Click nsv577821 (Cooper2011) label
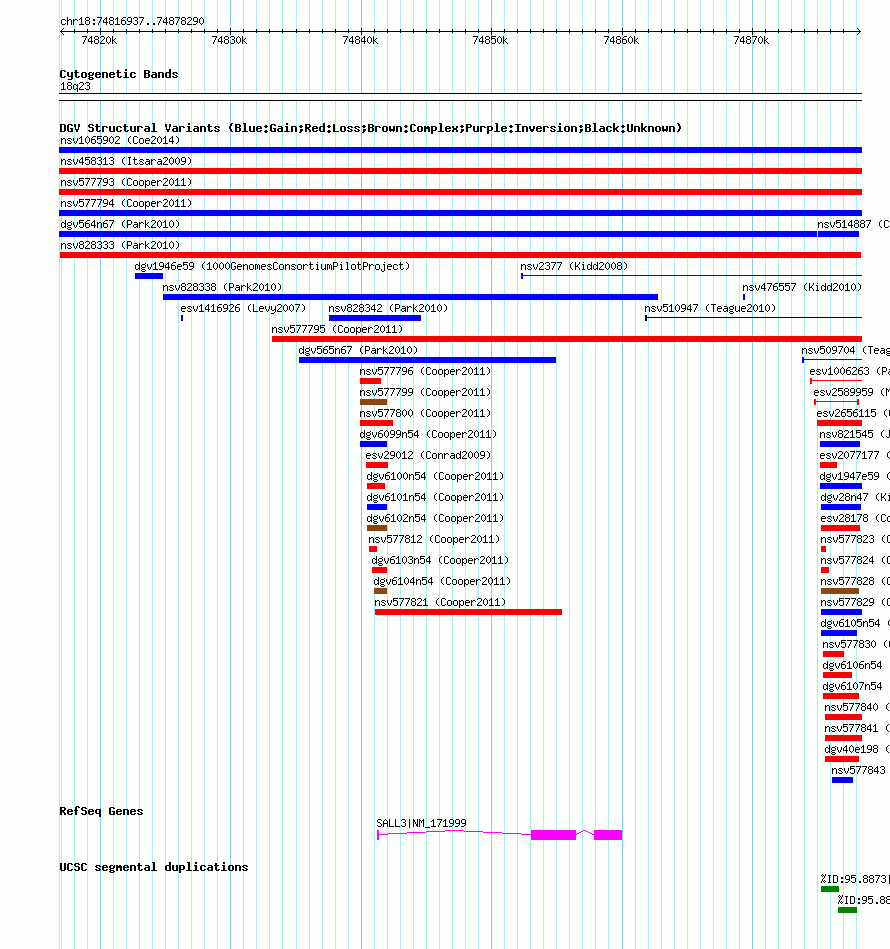 coord(440,602)
